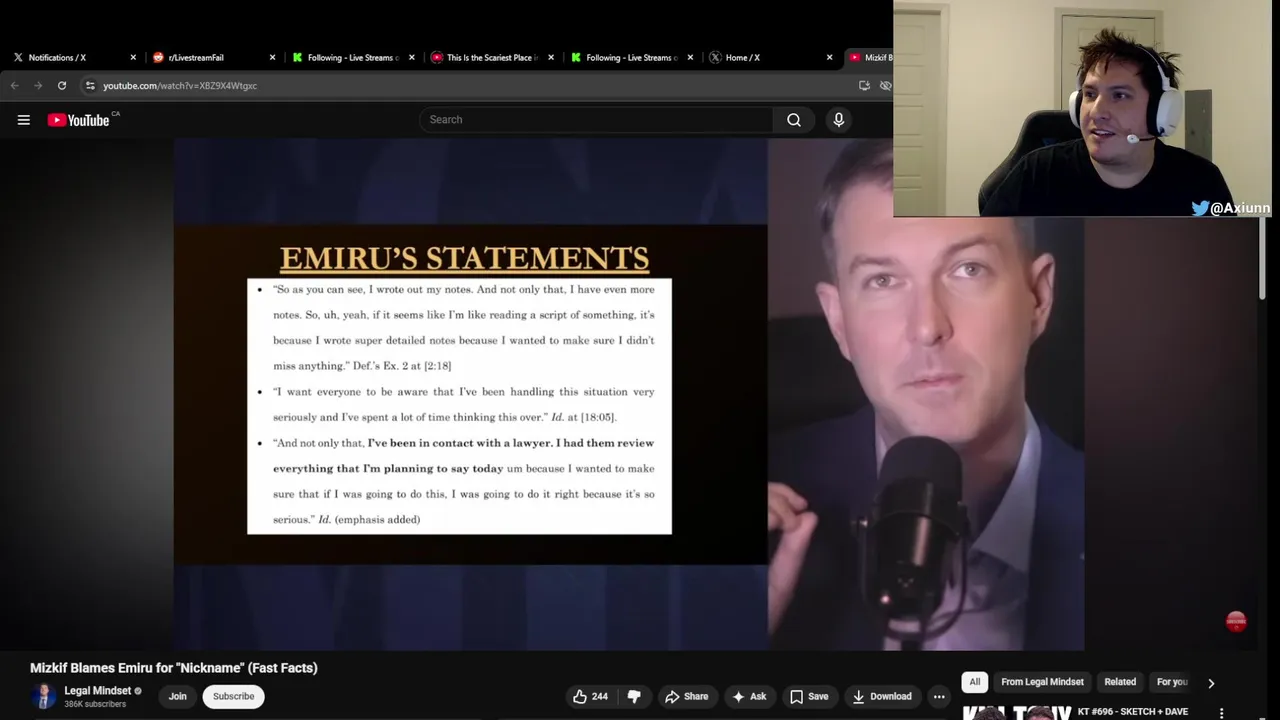Click the address bar URL
Viewport: 1280px width, 720px height.
click(x=180, y=86)
